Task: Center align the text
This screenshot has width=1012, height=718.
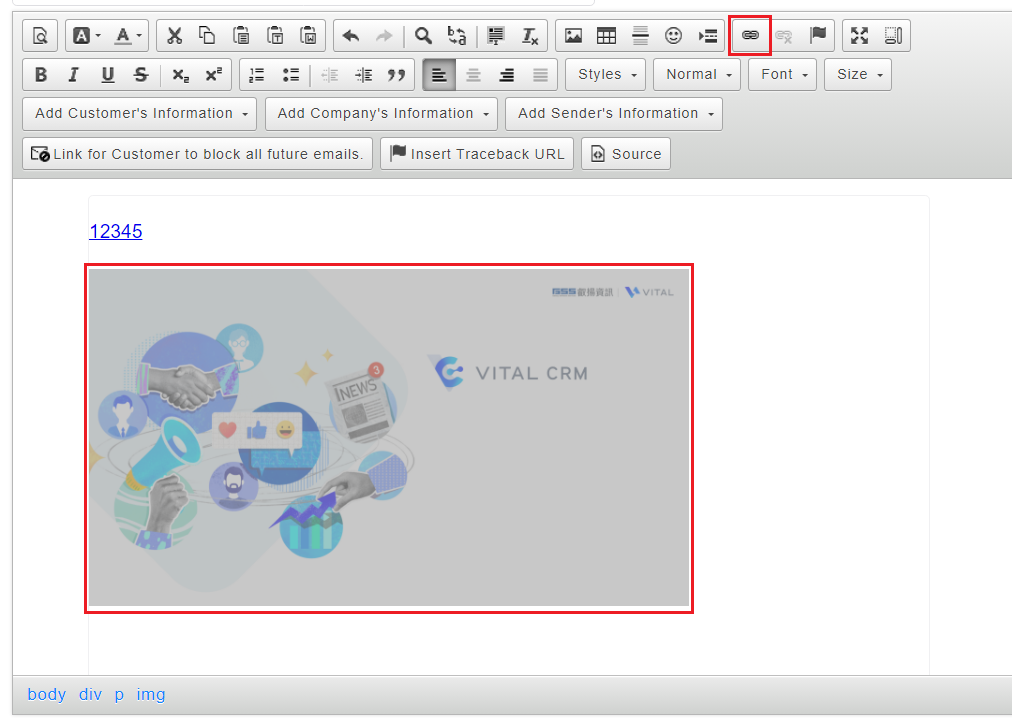Action: pyautogui.click(x=473, y=75)
